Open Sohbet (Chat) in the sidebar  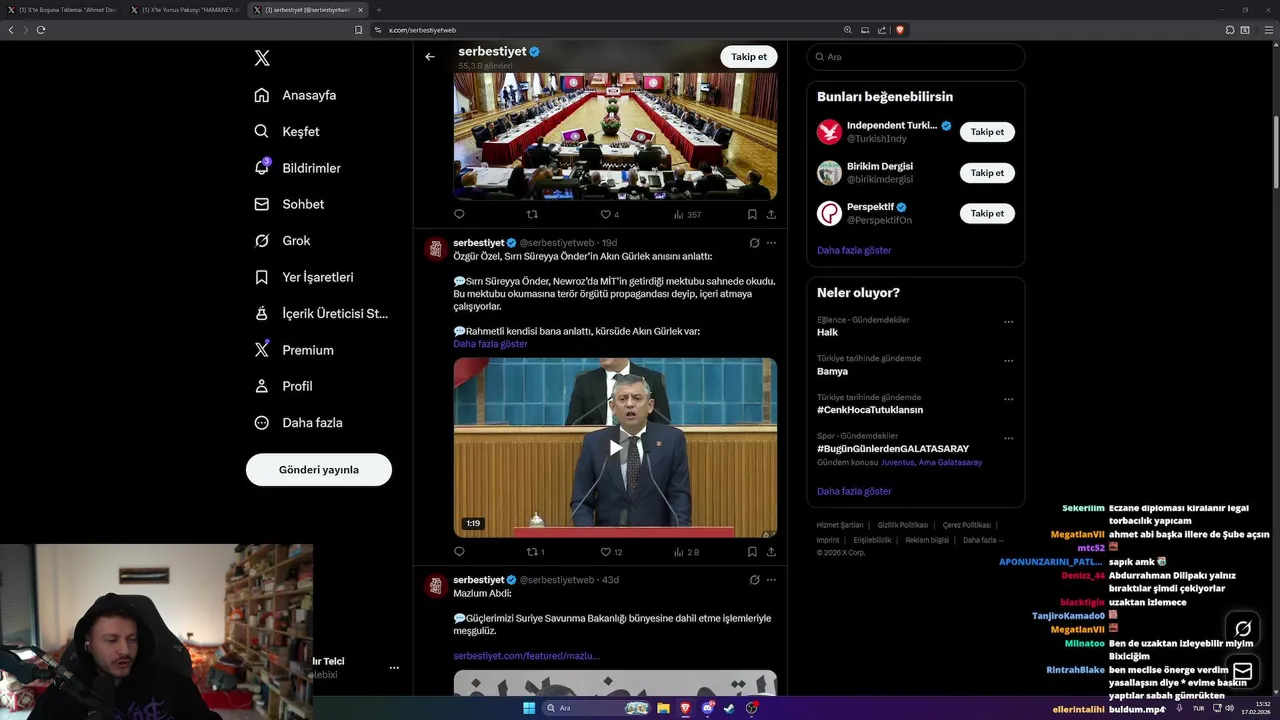(289, 204)
